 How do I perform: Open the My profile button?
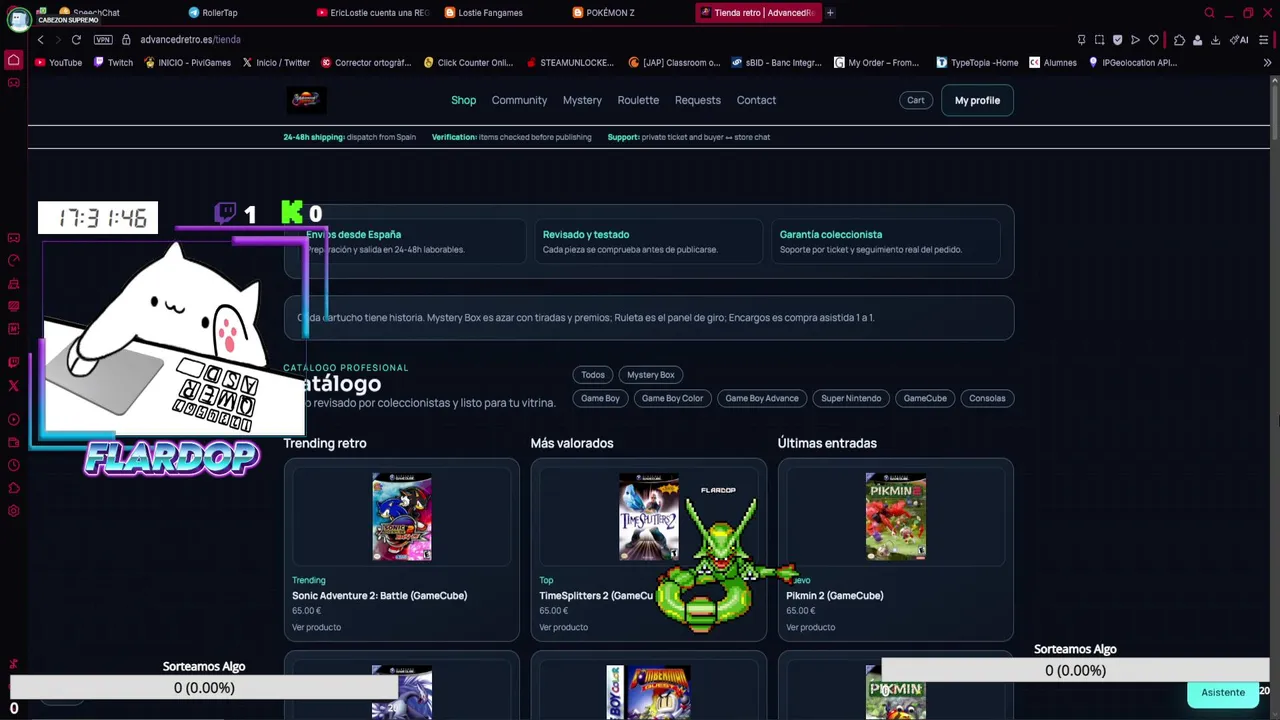(977, 100)
